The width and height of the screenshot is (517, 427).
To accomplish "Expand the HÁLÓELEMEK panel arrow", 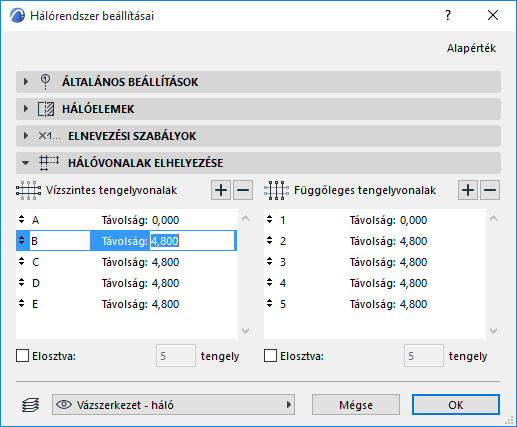I will [x=26, y=109].
